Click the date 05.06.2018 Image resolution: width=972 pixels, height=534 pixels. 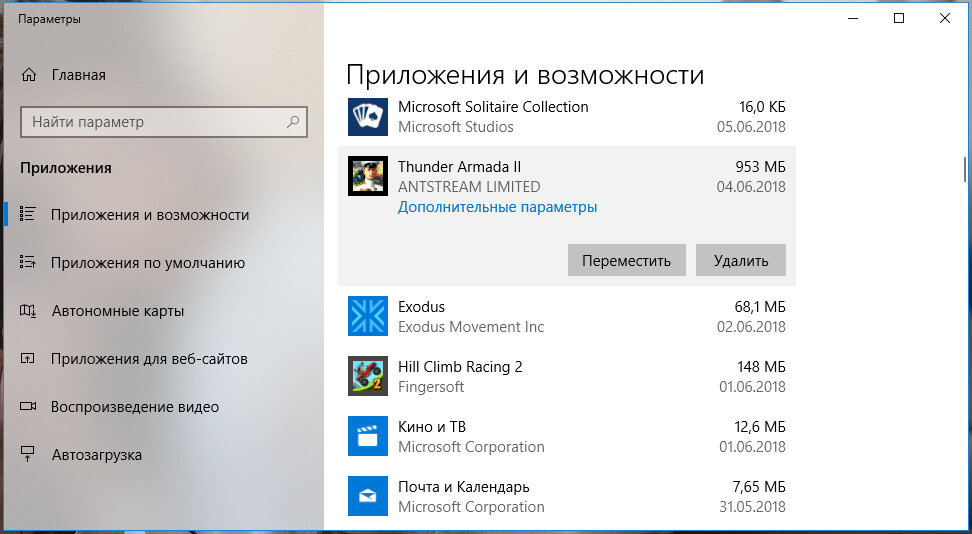pos(751,127)
